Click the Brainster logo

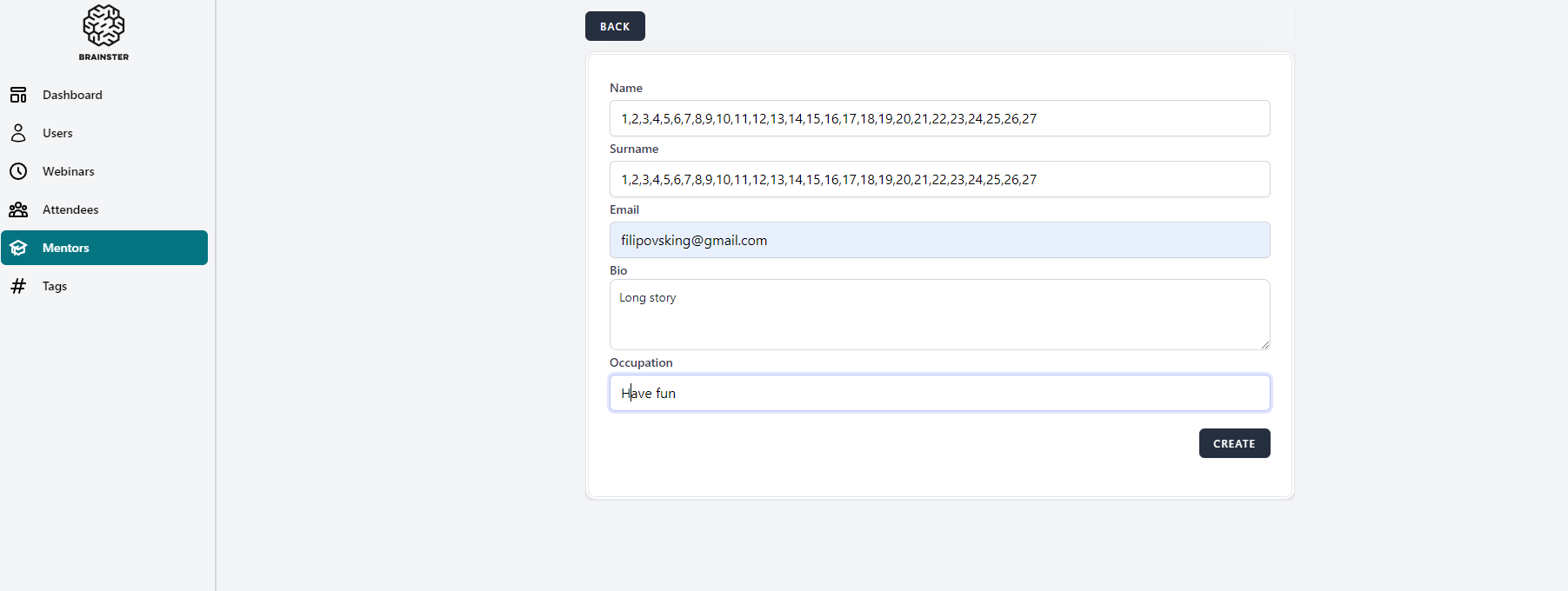click(x=103, y=32)
